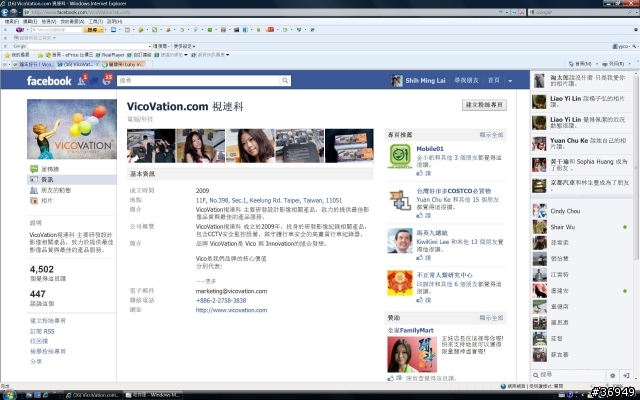The height and width of the screenshot is (400, 640).
Task: Open the FamilyMart sponsored ad title
Action: coord(410,330)
